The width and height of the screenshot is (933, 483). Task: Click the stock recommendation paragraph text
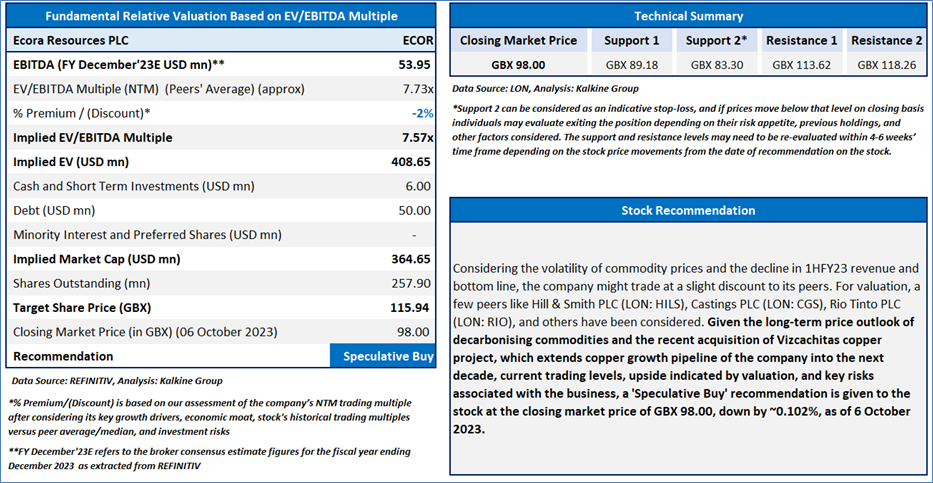[x=689, y=348]
